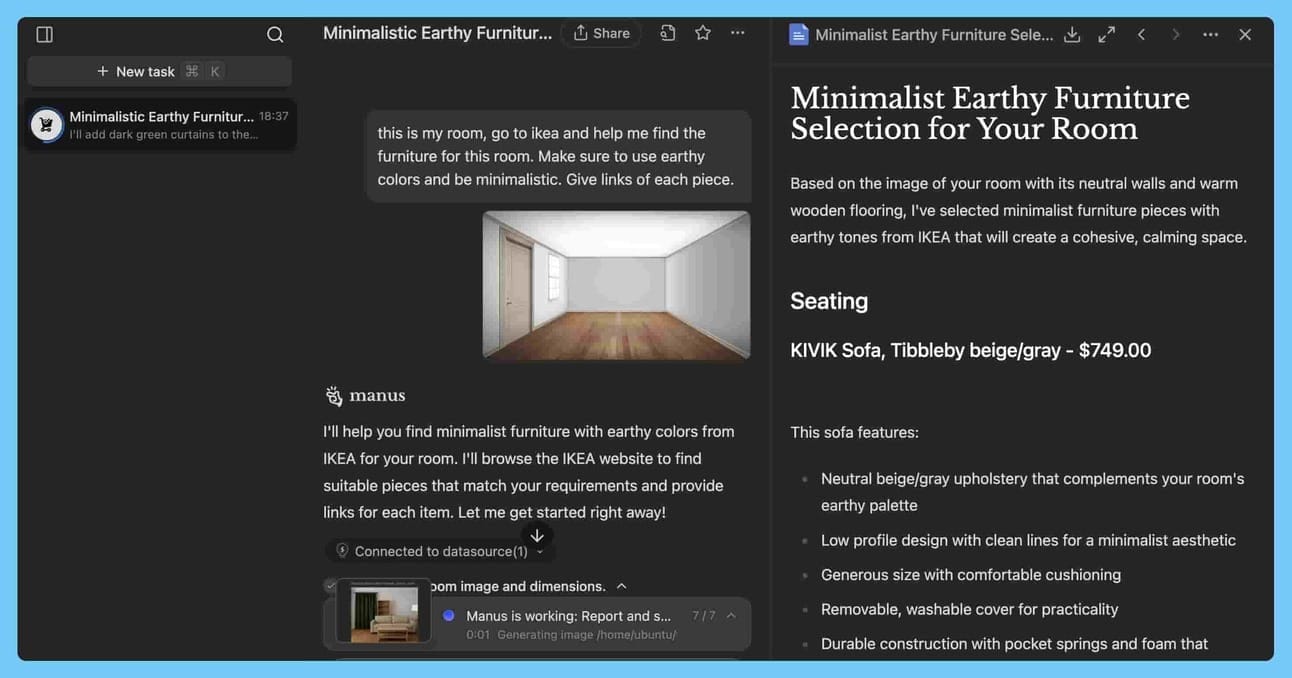Expand the document to fullscreen

(x=1106, y=34)
